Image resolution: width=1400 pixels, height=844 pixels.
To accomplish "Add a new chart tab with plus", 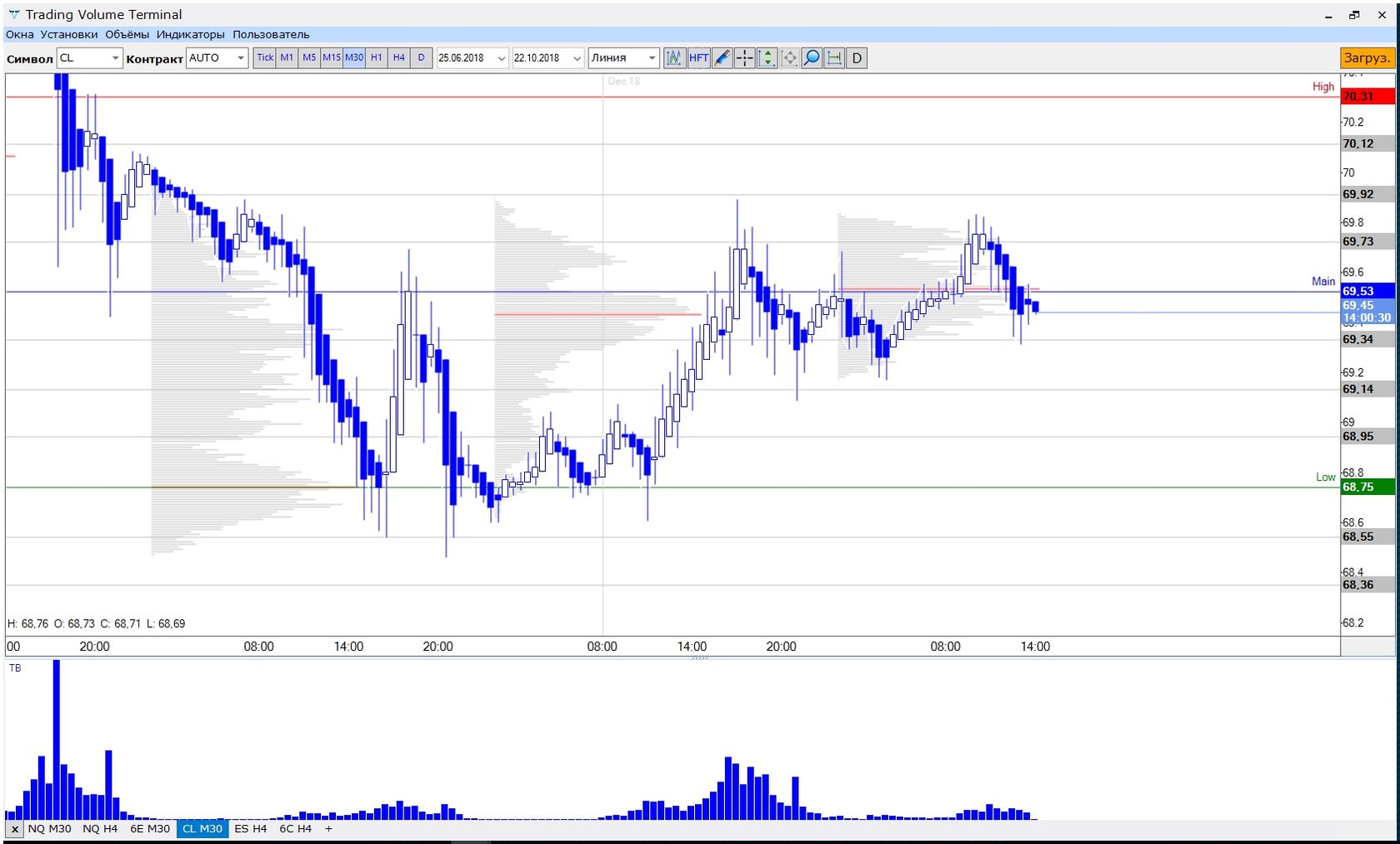I will coord(328,829).
